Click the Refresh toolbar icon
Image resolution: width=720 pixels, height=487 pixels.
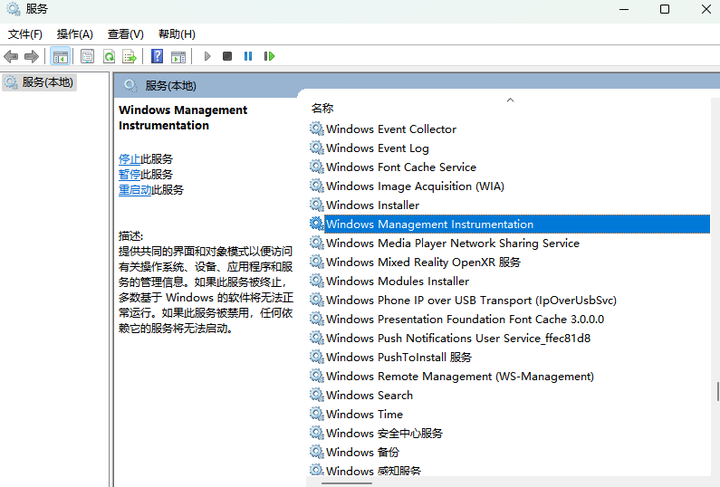tap(109, 56)
